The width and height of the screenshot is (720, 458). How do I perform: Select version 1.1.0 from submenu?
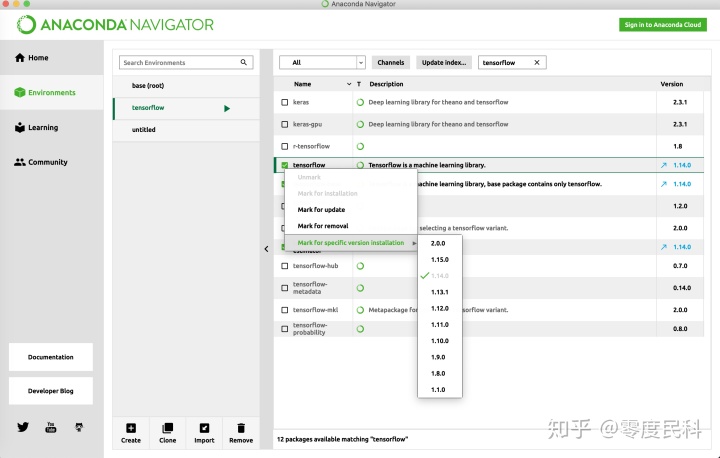[438, 390]
